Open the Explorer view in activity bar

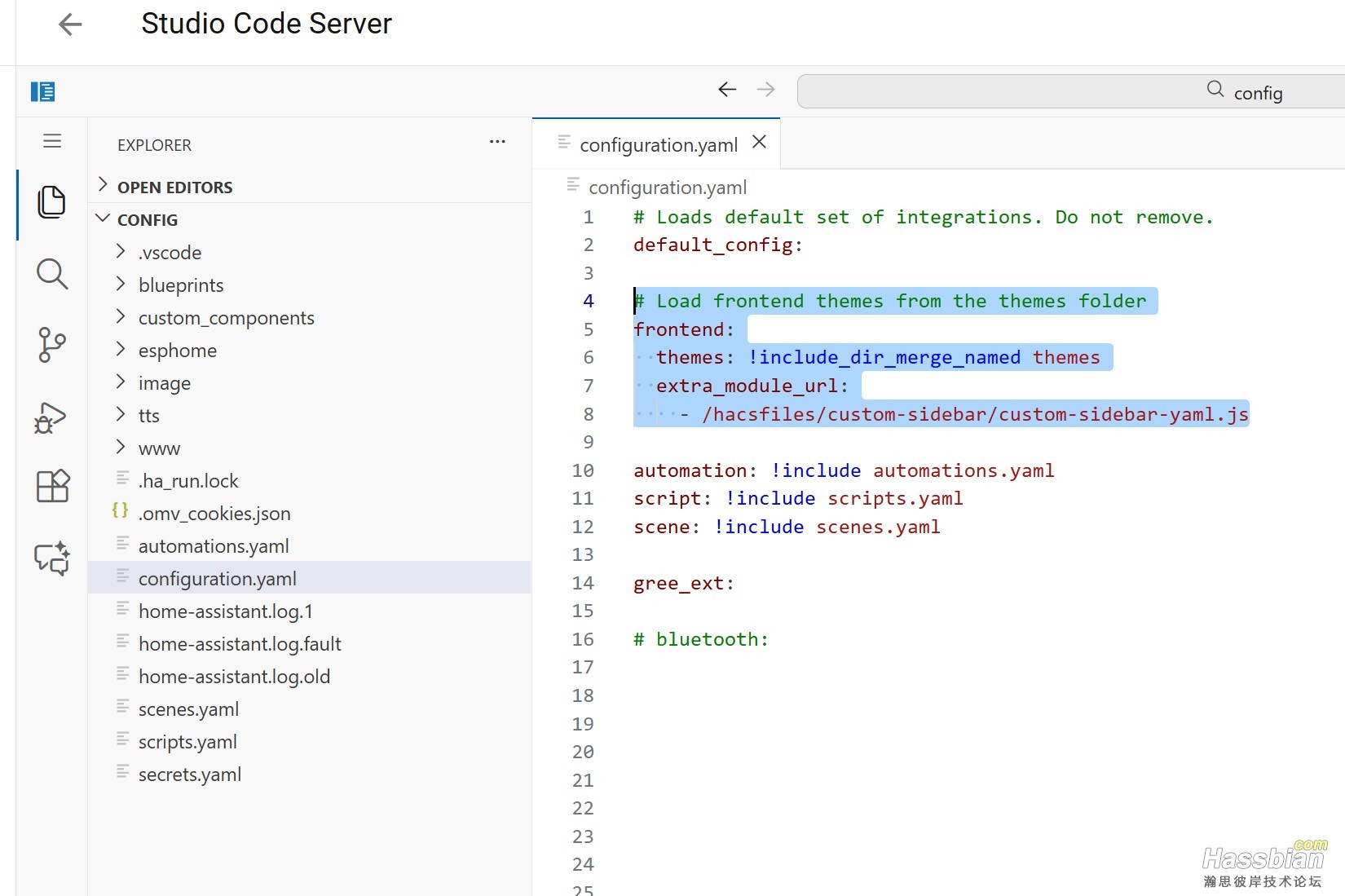point(51,202)
